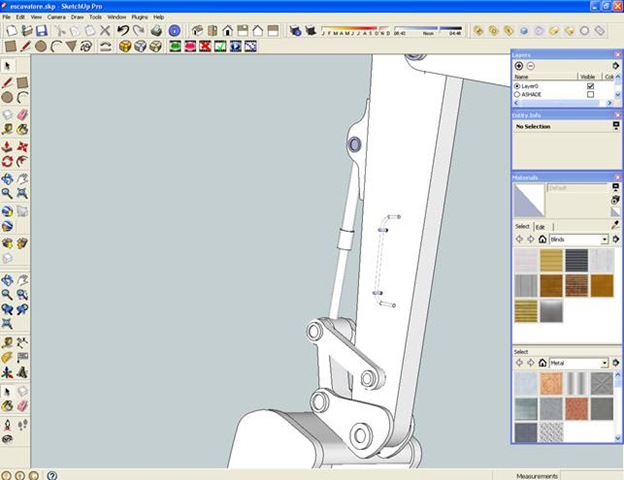Enable ASHADE layer visibility checkbox
The width and height of the screenshot is (624, 480).
coord(590,95)
